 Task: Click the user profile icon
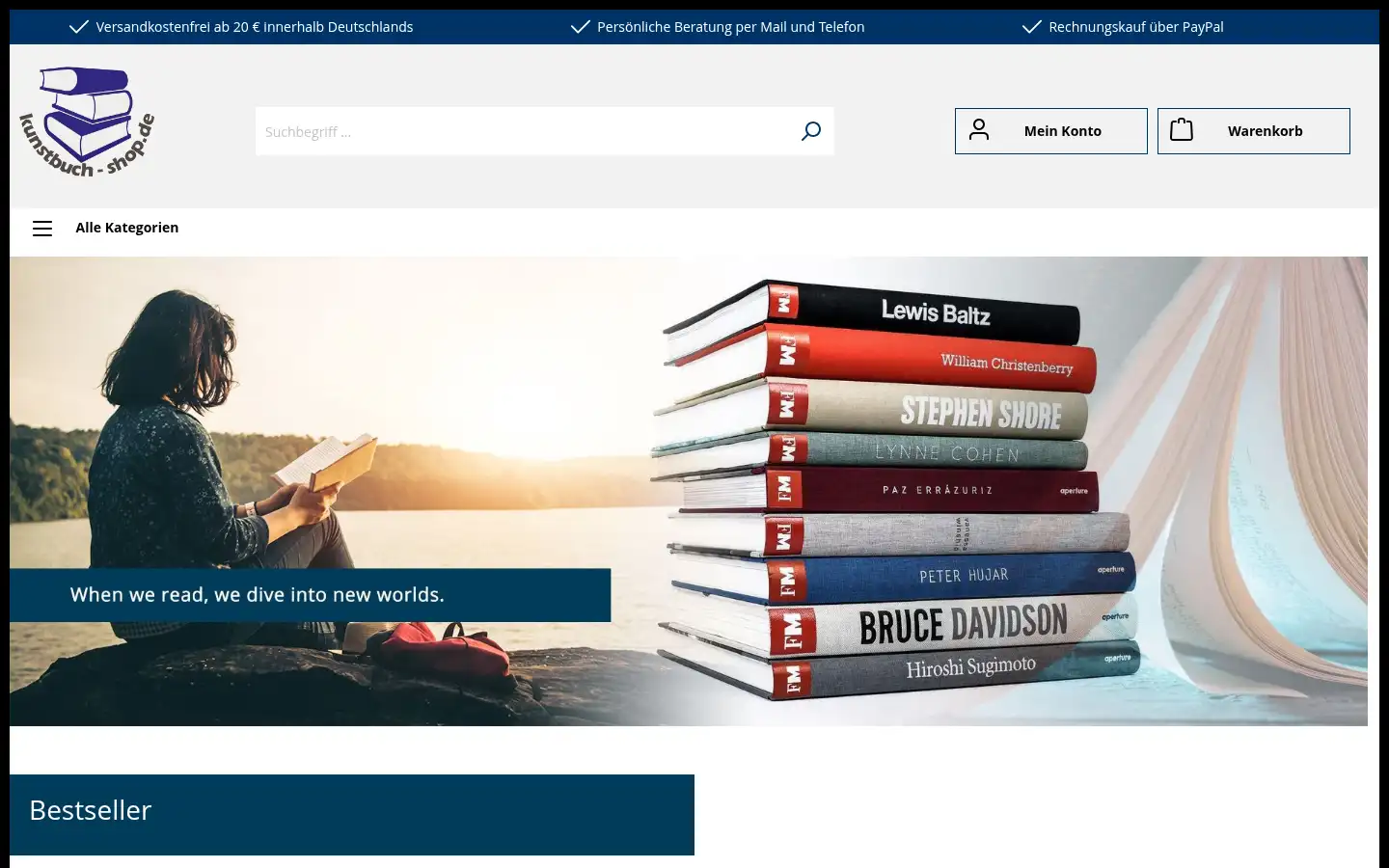tap(979, 129)
